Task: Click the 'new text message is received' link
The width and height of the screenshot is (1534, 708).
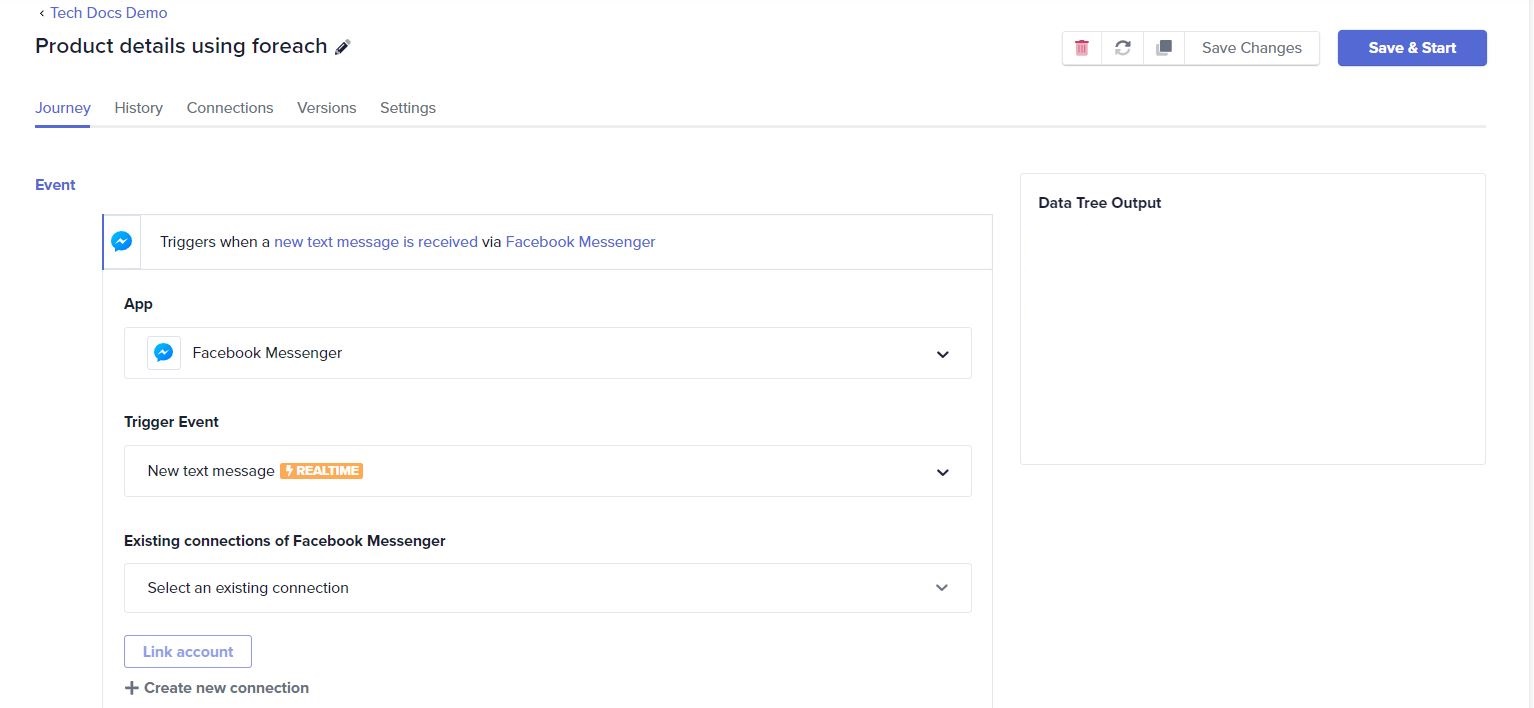Action: point(376,241)
